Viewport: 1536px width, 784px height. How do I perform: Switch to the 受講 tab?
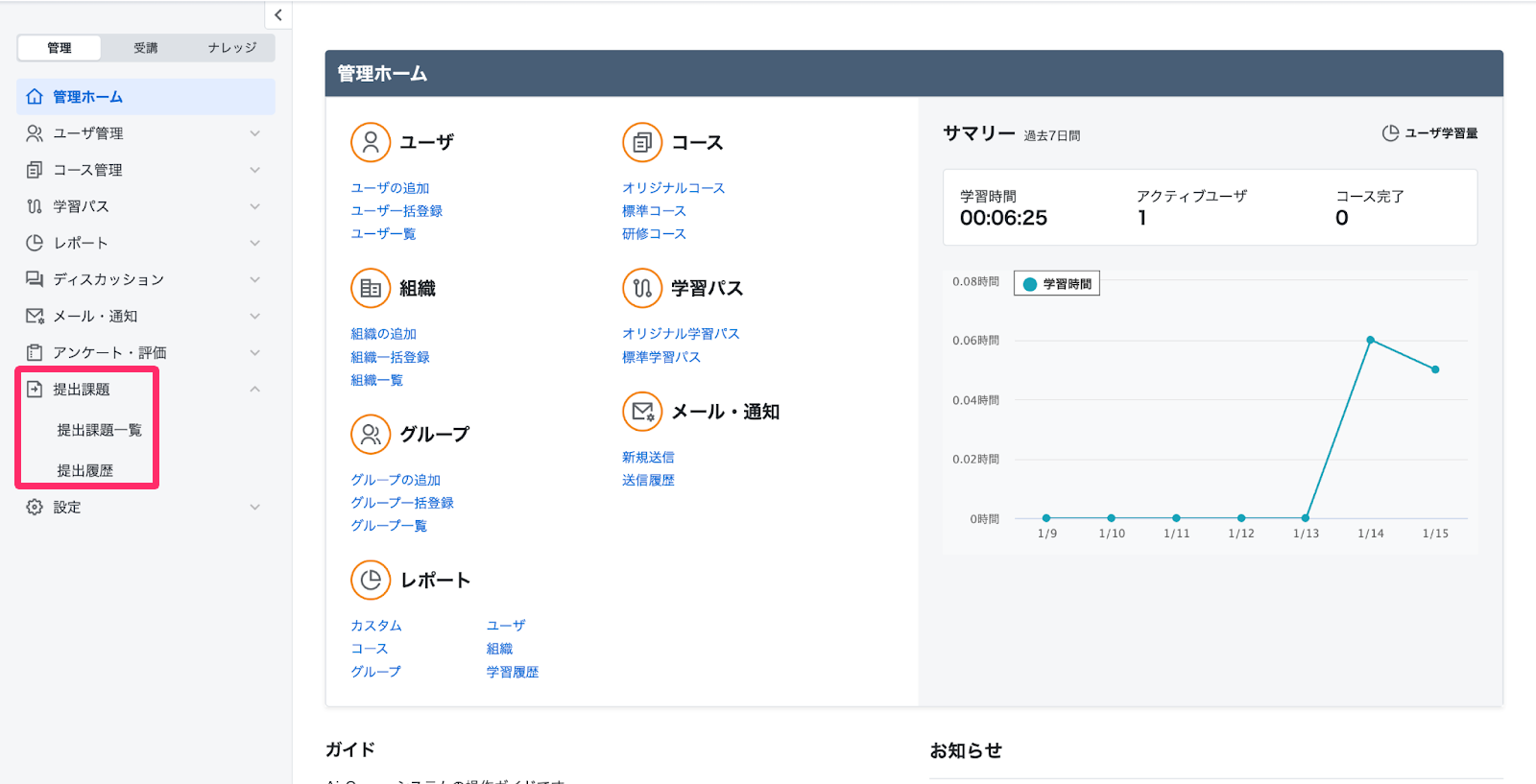point(146,48)
